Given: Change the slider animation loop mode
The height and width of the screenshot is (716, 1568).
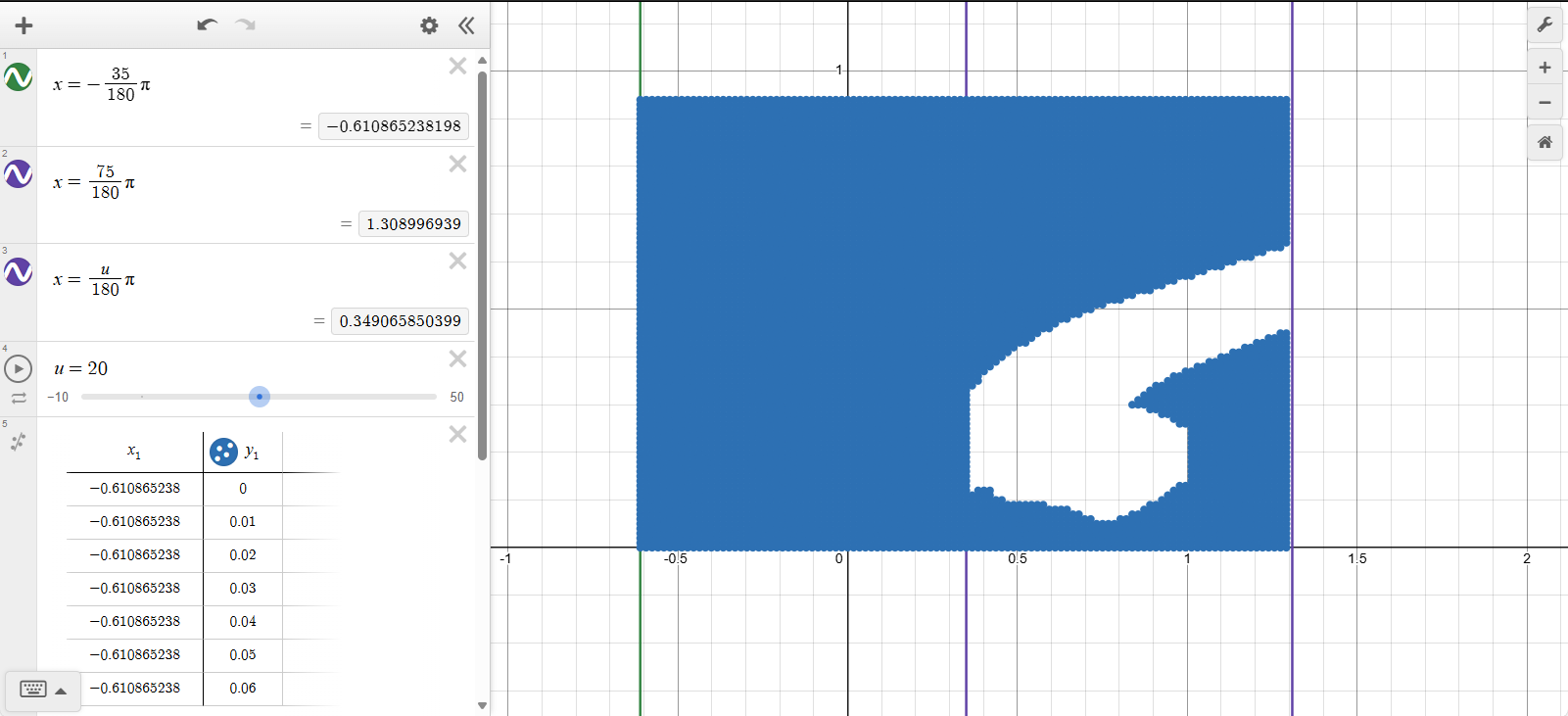Looking at the screenshot, I should point(19,398).
